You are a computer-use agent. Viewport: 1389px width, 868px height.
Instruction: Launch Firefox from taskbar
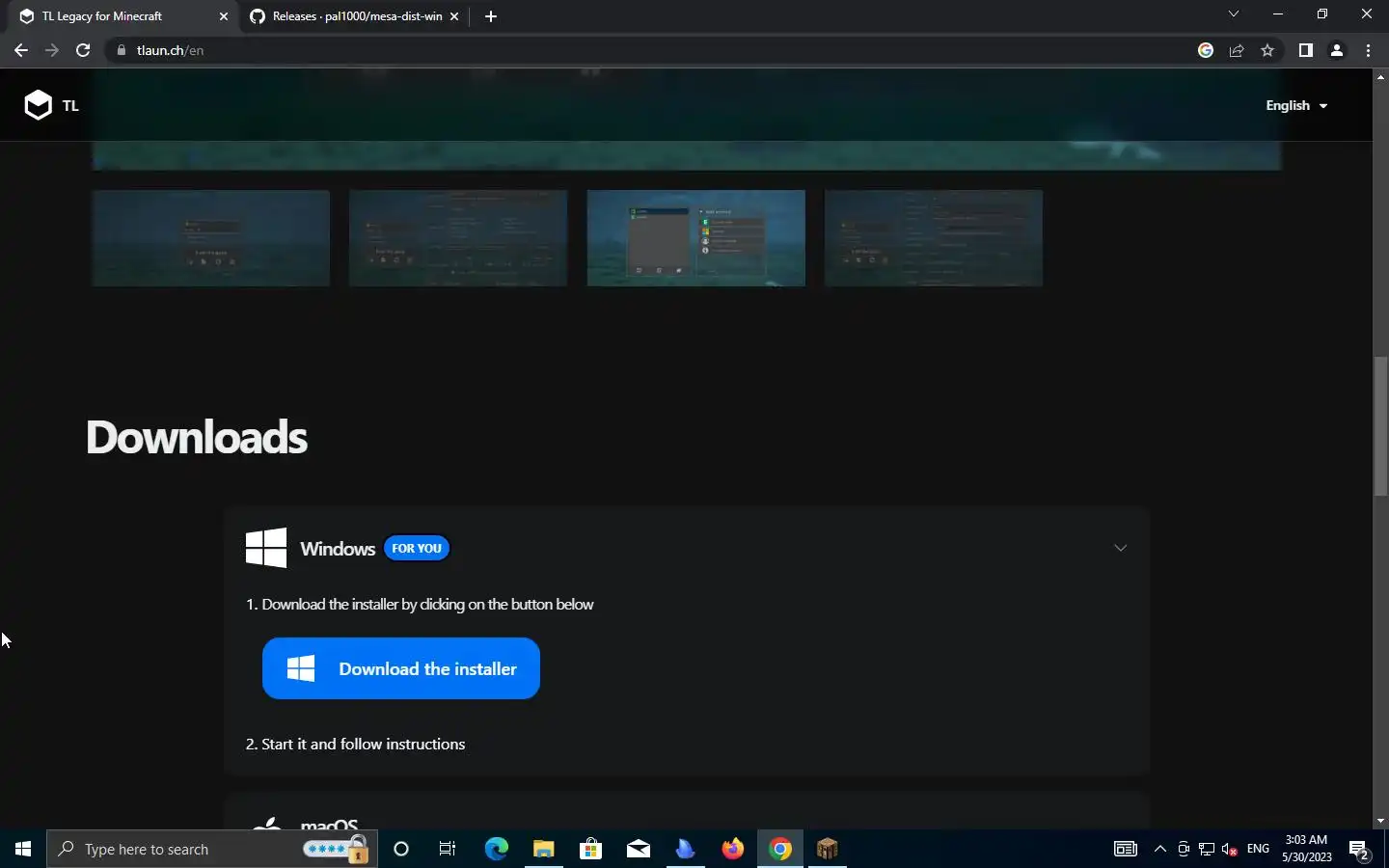click(x=733, y=849)
